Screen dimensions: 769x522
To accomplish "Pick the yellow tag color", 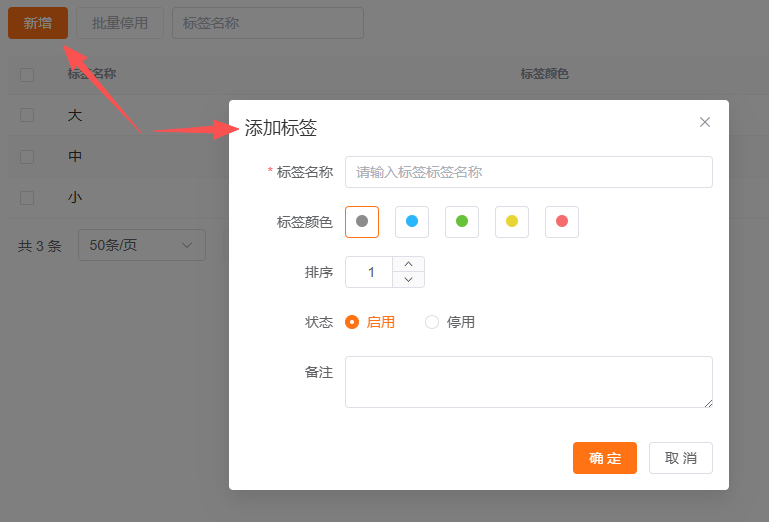I will (512, 222).
